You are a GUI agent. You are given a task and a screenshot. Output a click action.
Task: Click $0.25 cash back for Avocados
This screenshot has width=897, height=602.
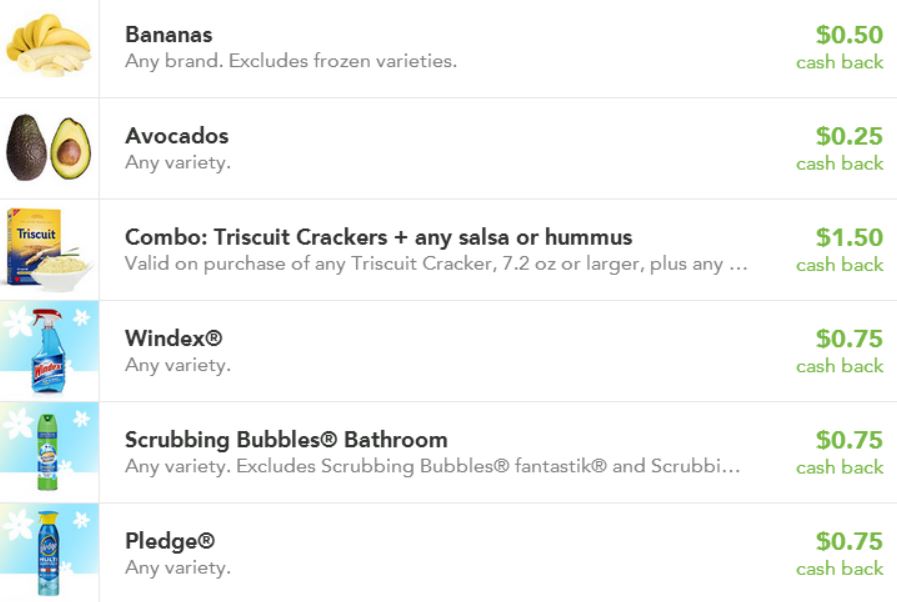(x=849, y=137)
